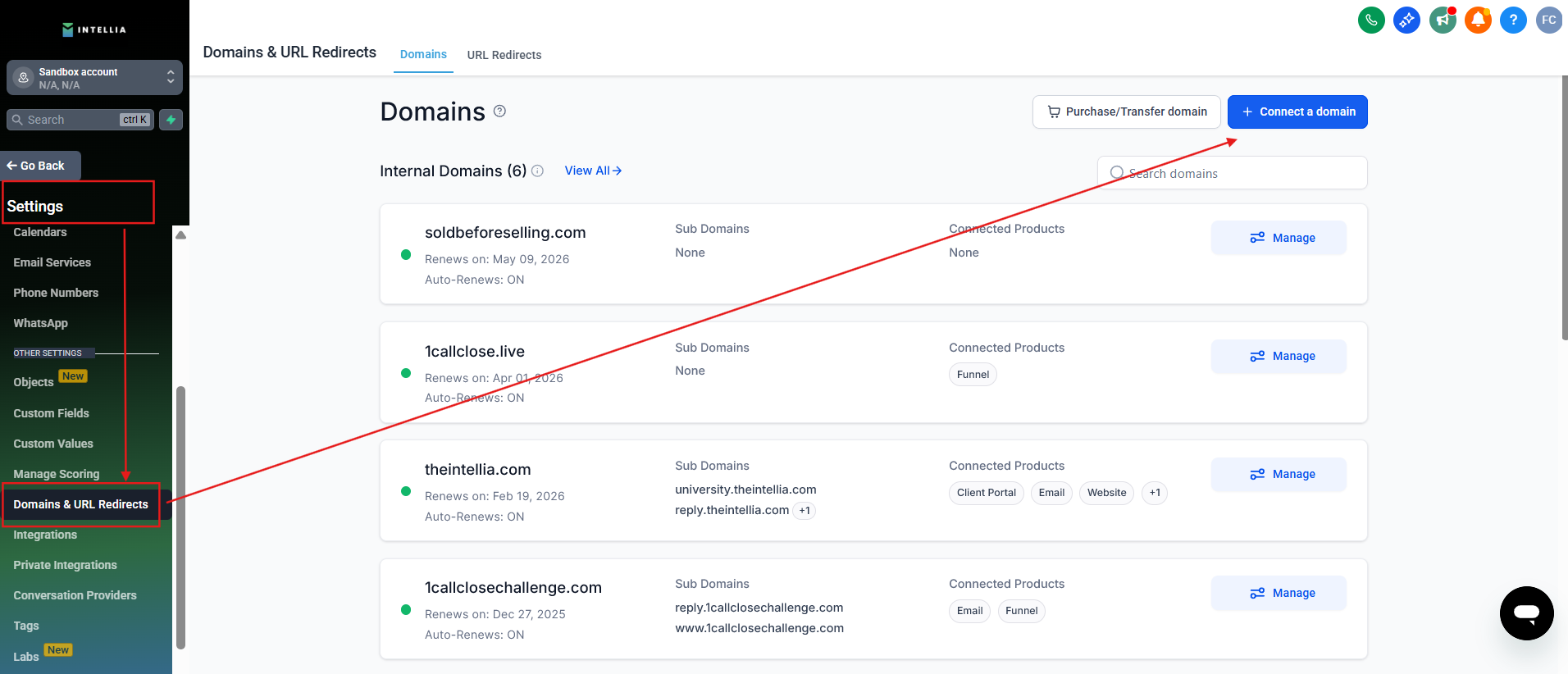Click the help icon beside Domains heading

point(499,112)
